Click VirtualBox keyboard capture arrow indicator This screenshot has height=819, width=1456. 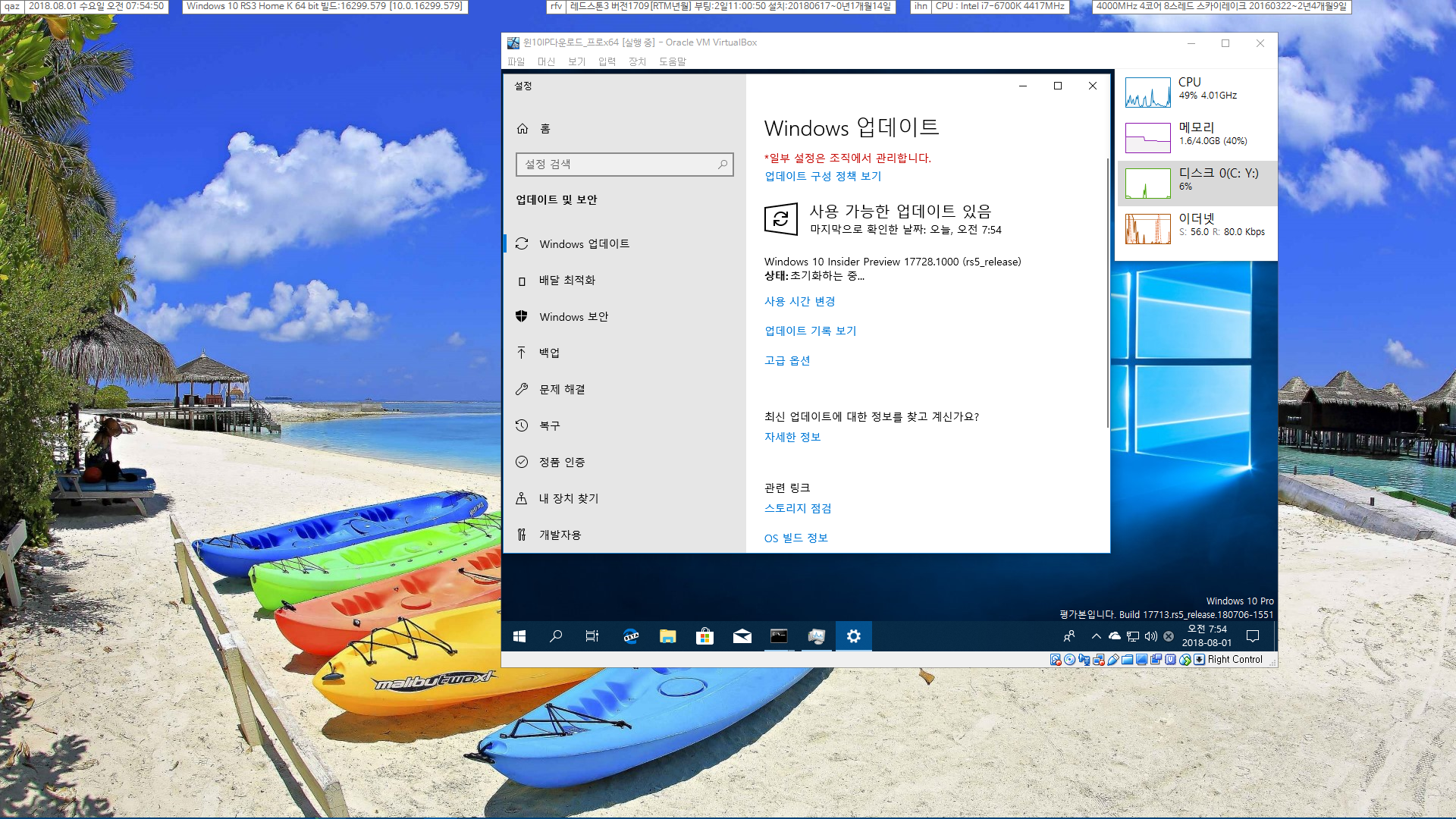point(1200,660)
